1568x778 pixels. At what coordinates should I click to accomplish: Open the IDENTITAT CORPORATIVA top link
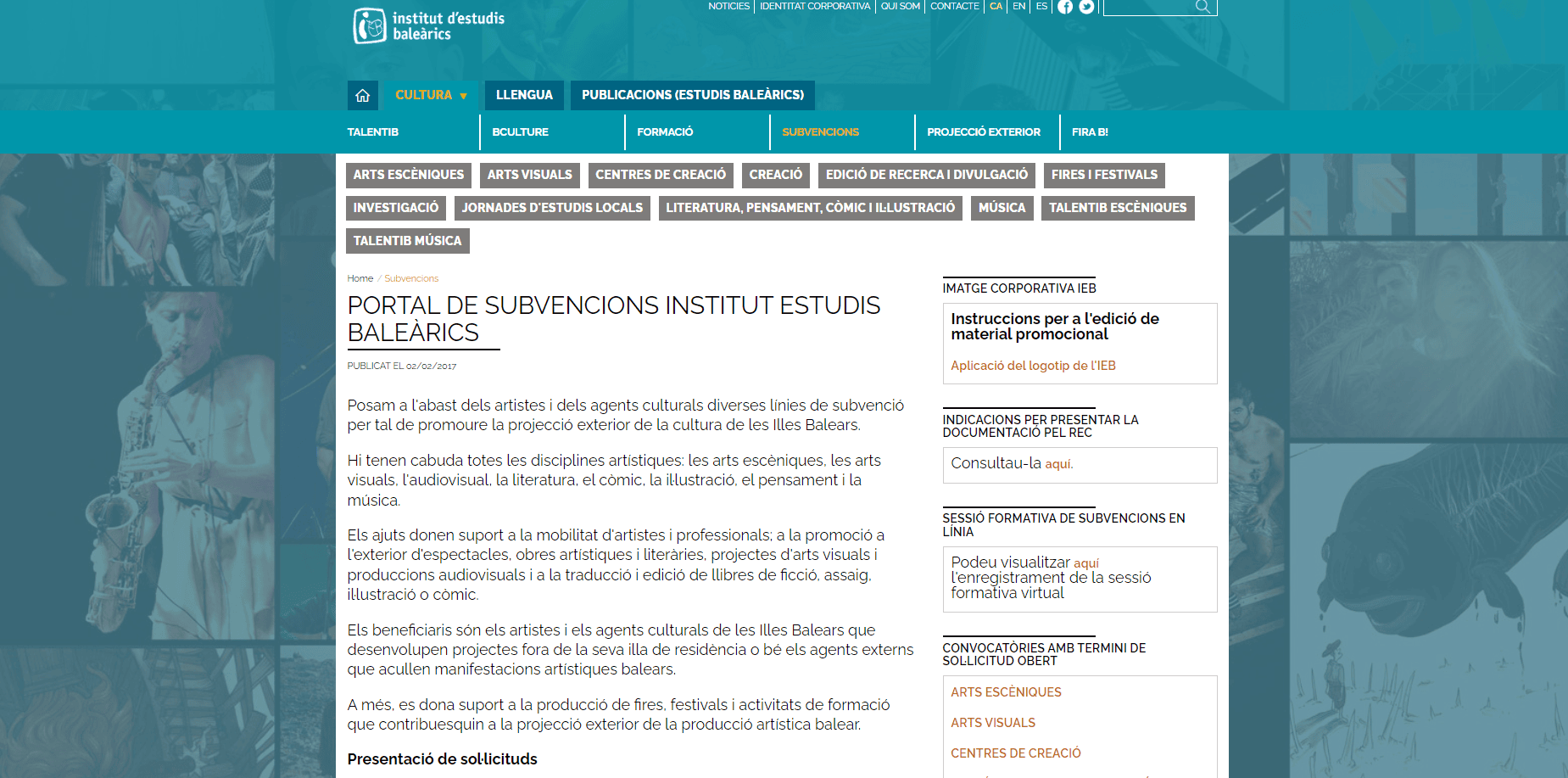pos(815,6)
